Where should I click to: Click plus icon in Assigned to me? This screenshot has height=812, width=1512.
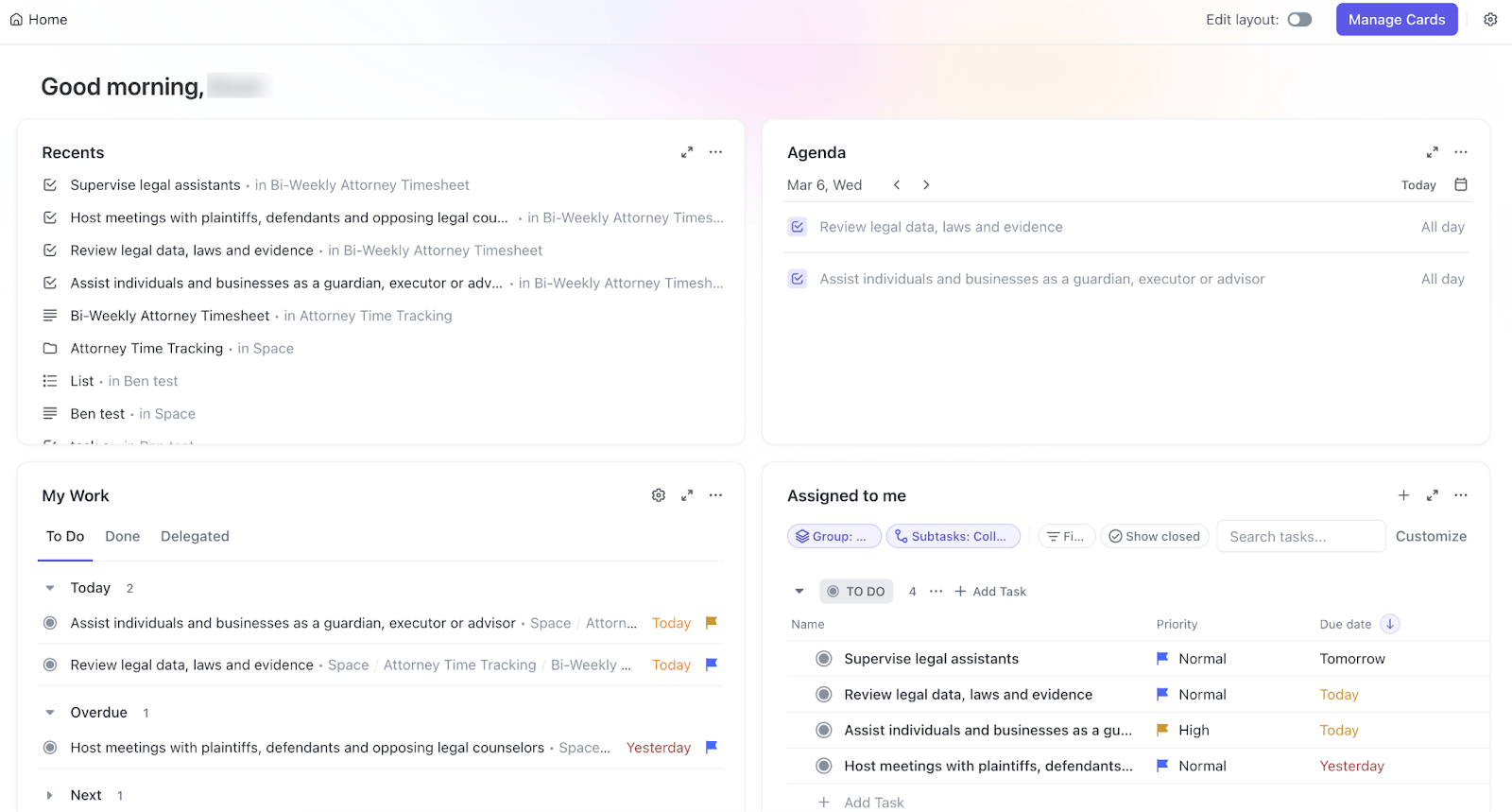[x=1403, y=495]
